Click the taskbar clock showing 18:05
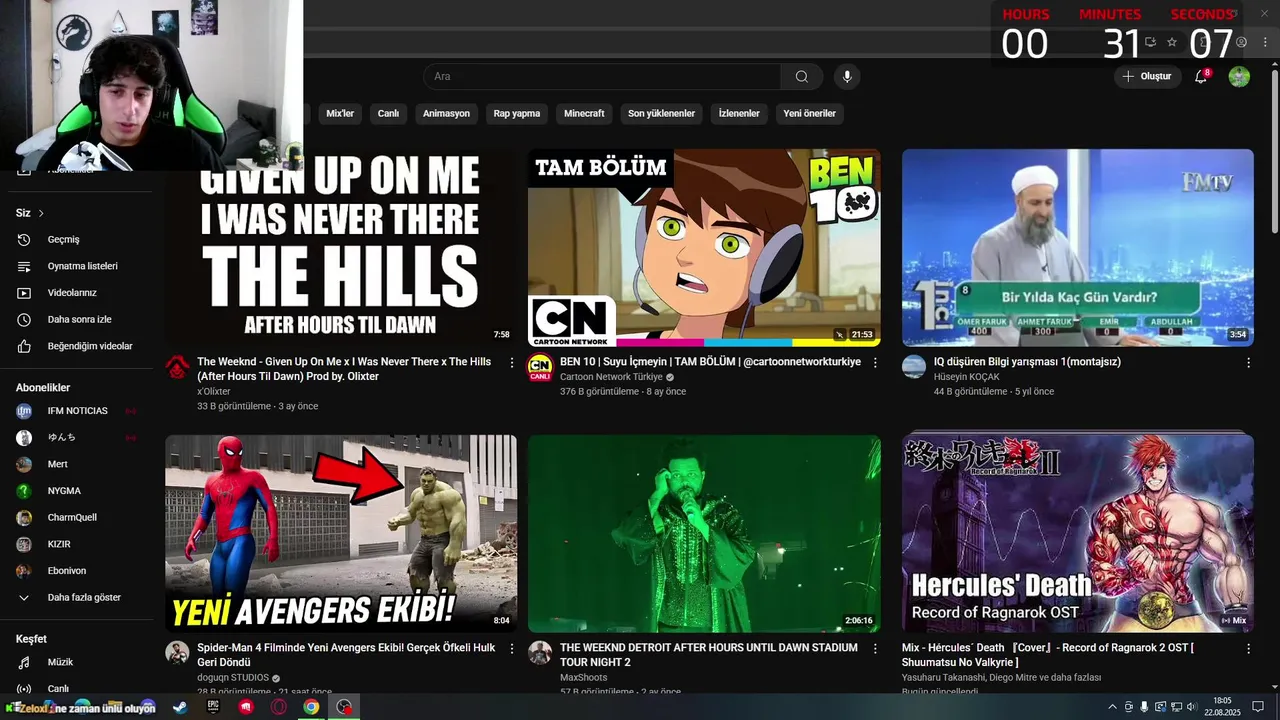This screenshot has height=720, width=1280. (x=1222, y=707)
